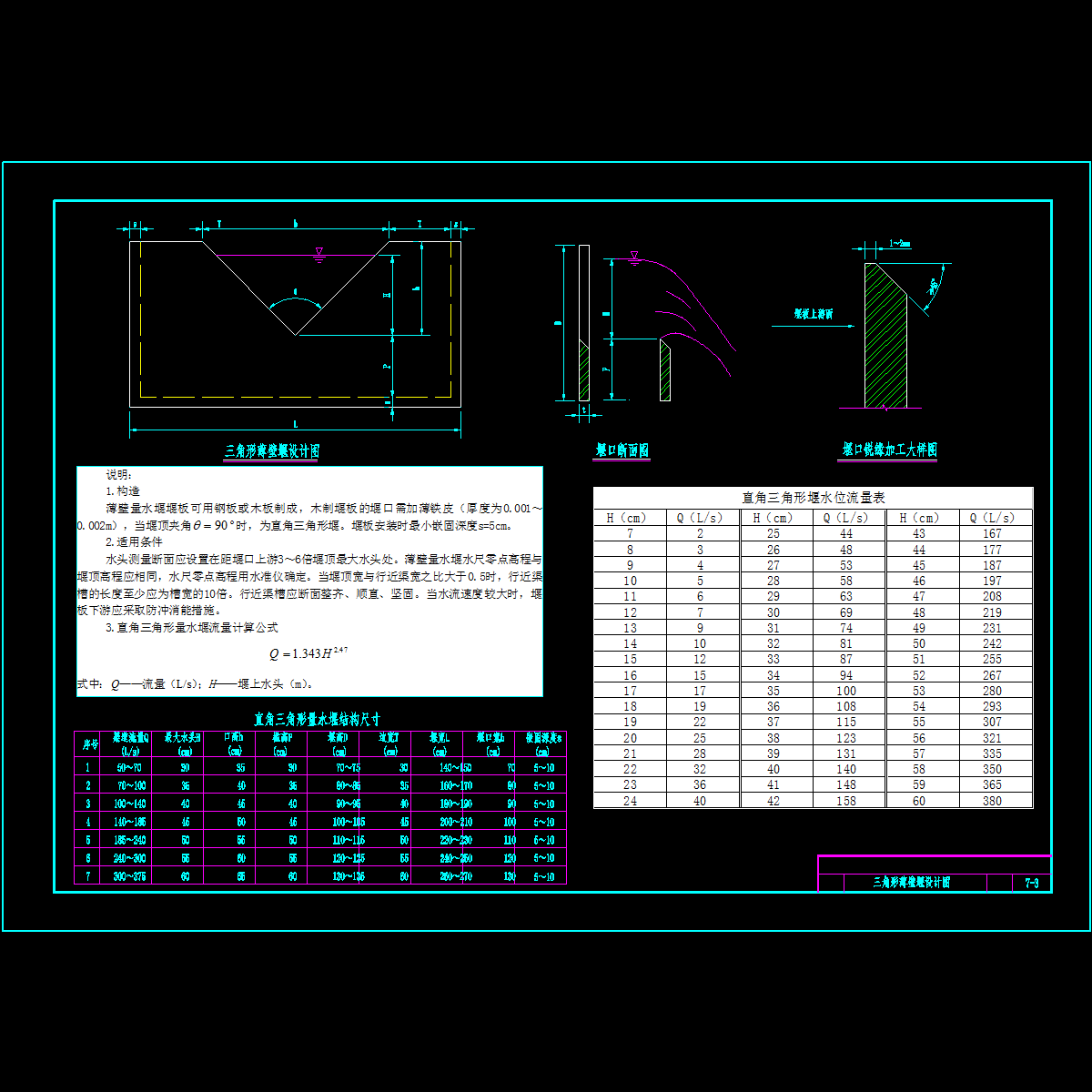
Task: Click the title block name 三角形薄壁堰设计图
Action: [x=912, y=883]
